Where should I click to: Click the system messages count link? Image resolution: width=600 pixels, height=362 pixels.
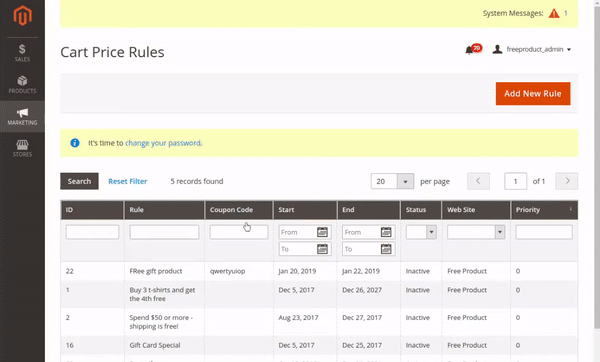[x=566, y=13]
